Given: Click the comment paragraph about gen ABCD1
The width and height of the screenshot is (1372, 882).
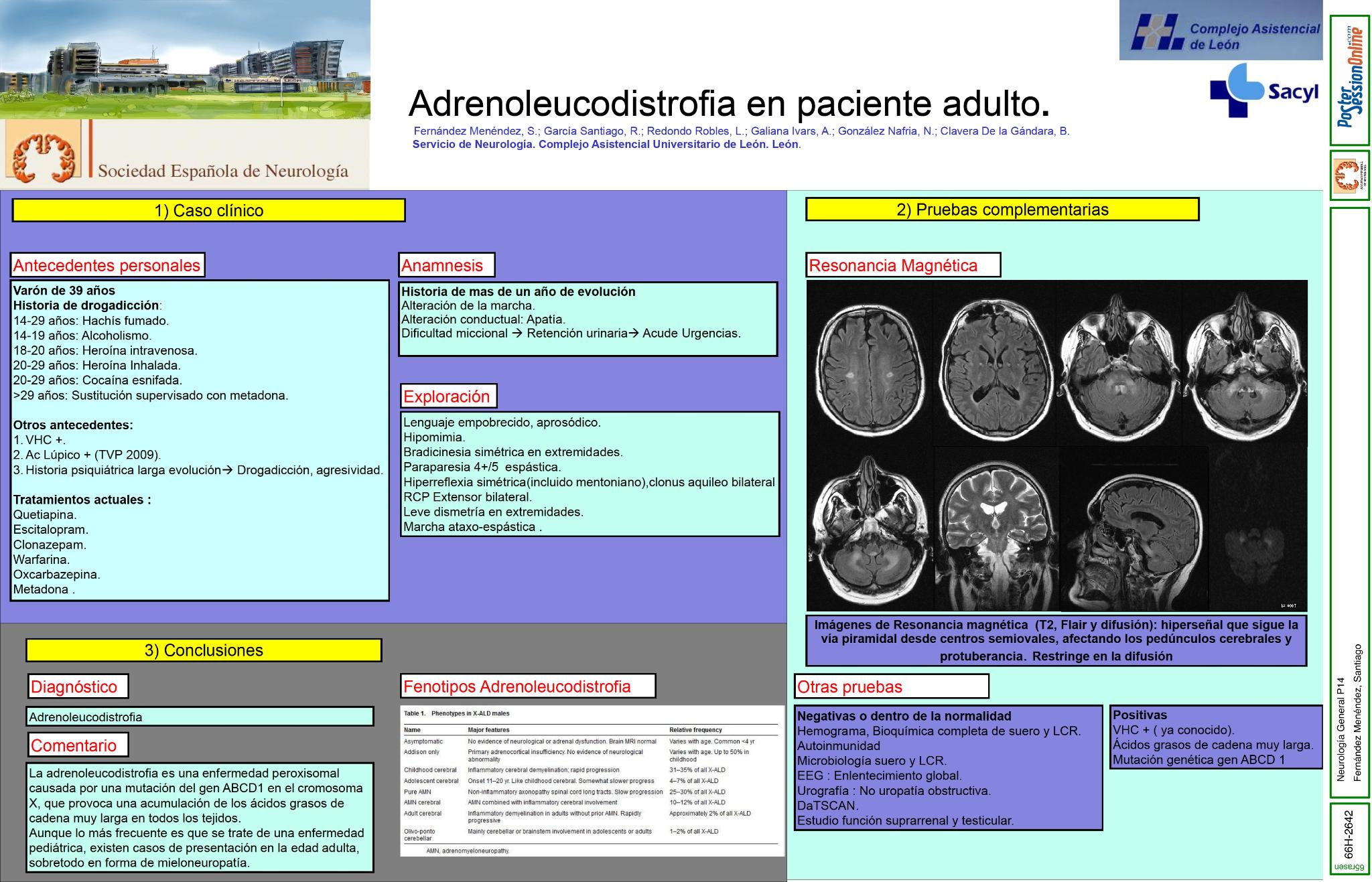Looking at the screenshot, I should (200, 818).
